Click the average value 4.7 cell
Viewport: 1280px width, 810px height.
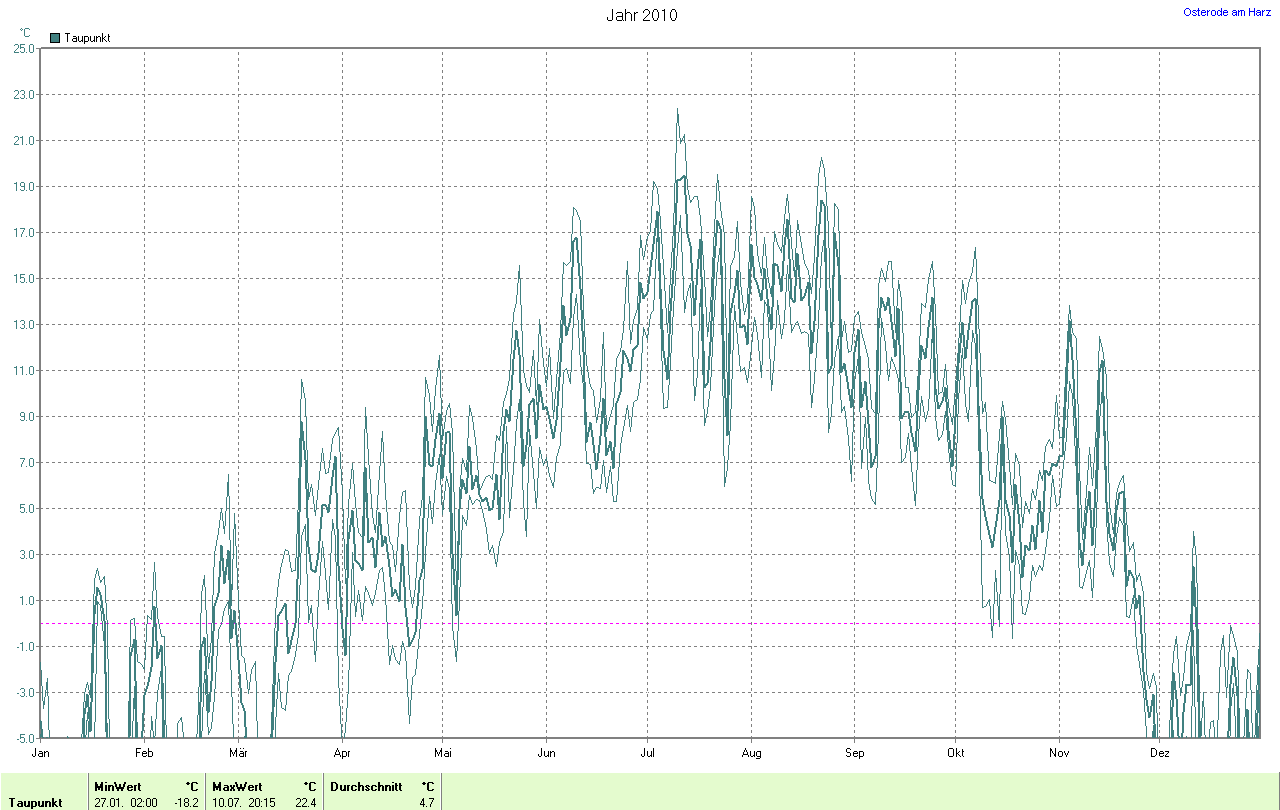tap(426, 803)
